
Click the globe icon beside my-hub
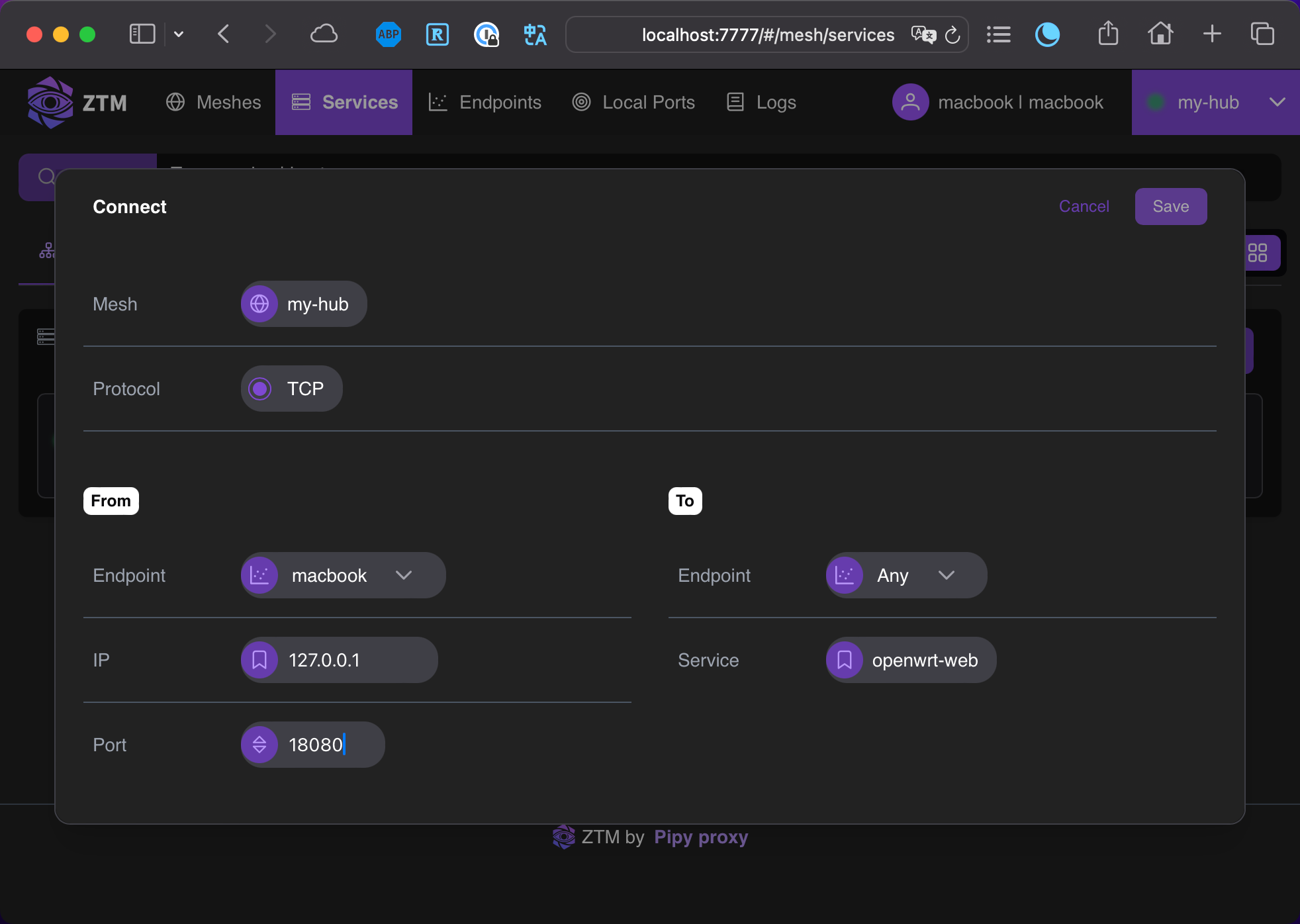point(259,304)
